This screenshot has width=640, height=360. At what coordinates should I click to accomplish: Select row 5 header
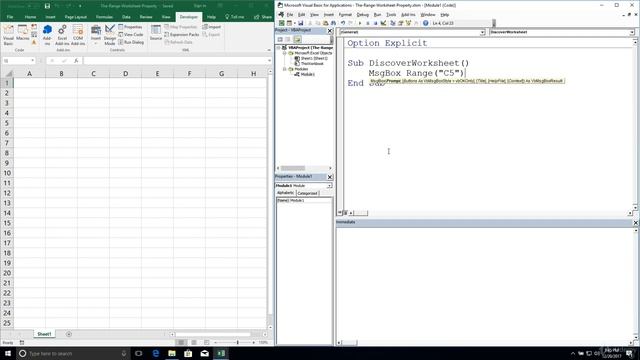pos(7,123)
